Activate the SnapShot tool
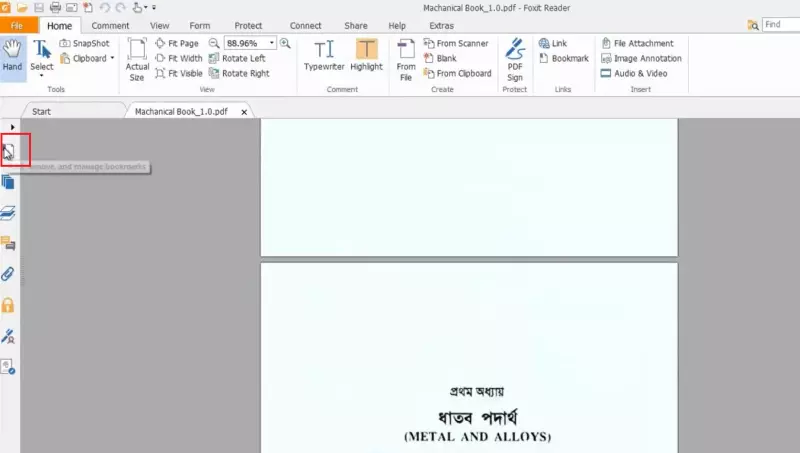The height and width of the screenshot is (453, 800). click(x=85, y=43)
